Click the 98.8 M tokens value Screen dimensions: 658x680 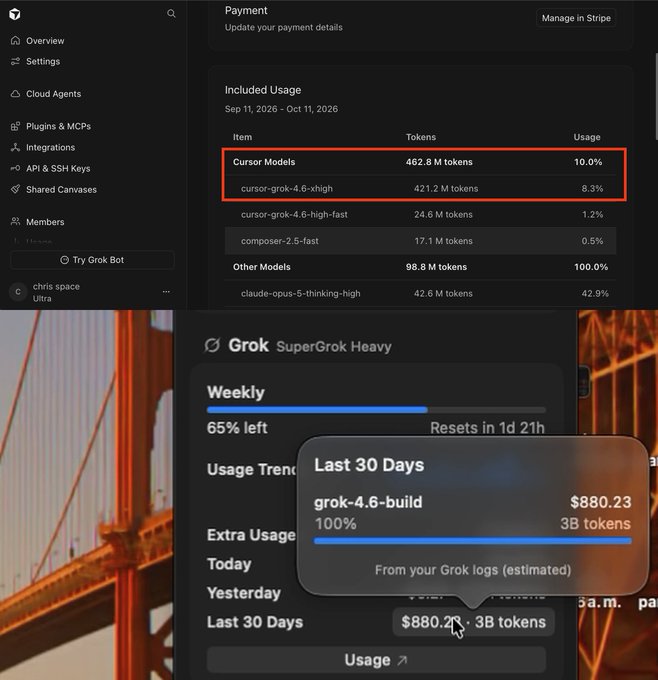pos(436,267)
